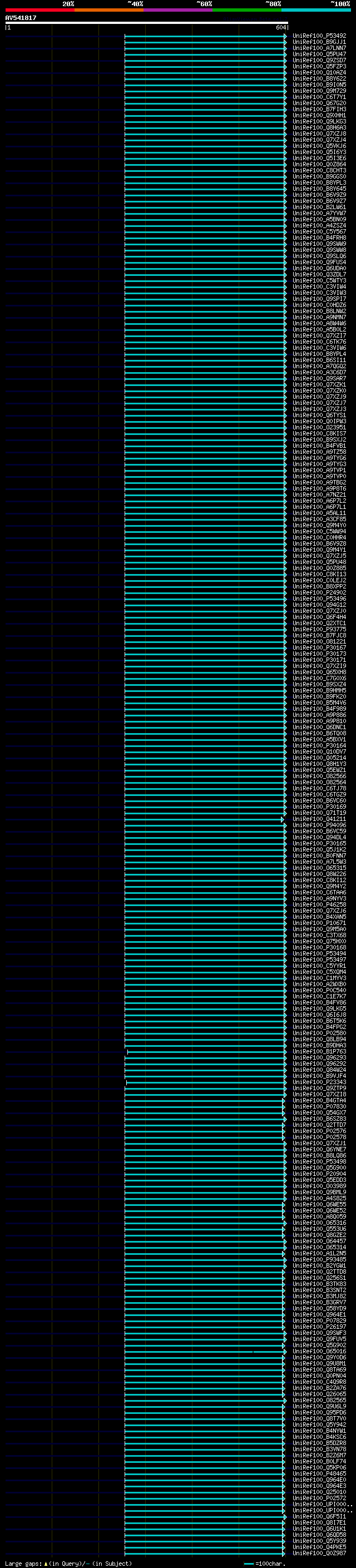Select the UniRef100_B1P763 label
This screenshot has height=1568, width=356.
(319, 1051)
